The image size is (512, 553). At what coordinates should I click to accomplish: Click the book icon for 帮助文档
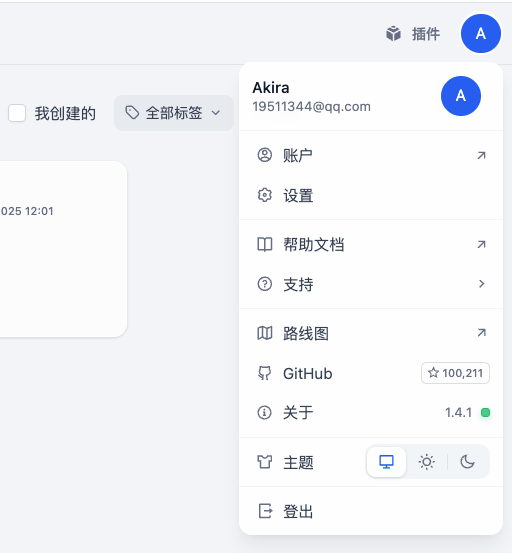(x=264, y=244)
